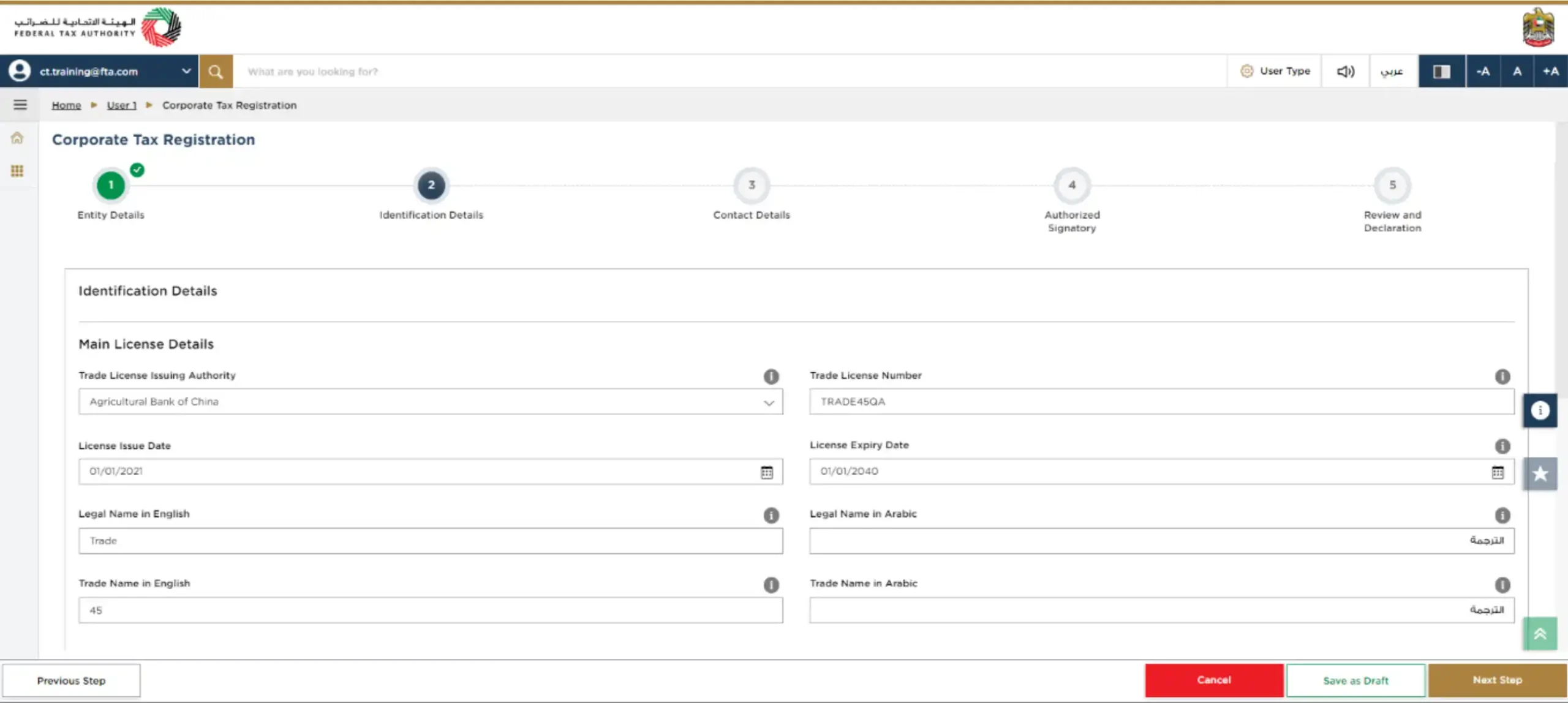
Task: Increase font size with +A
Action: (1550, 72)
